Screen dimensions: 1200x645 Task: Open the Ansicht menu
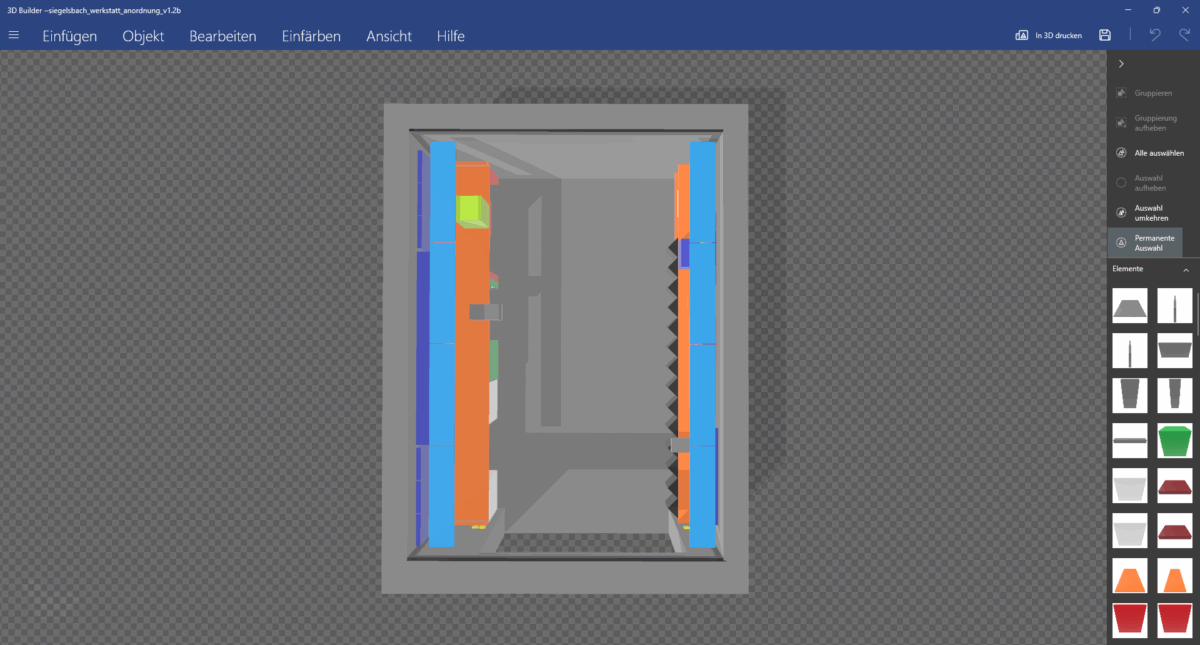point(389,36)
